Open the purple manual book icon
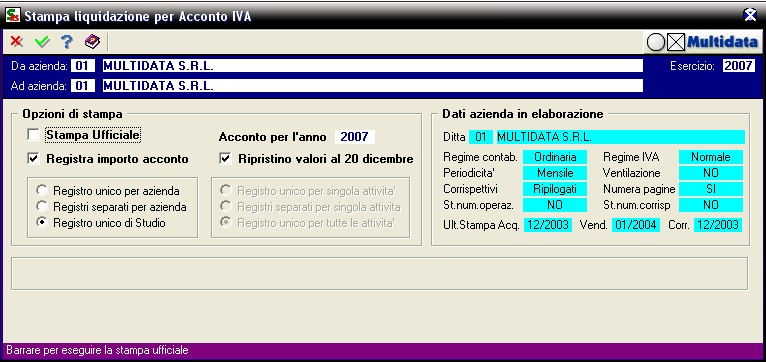The image size is (766, 362). coord(92,42)
